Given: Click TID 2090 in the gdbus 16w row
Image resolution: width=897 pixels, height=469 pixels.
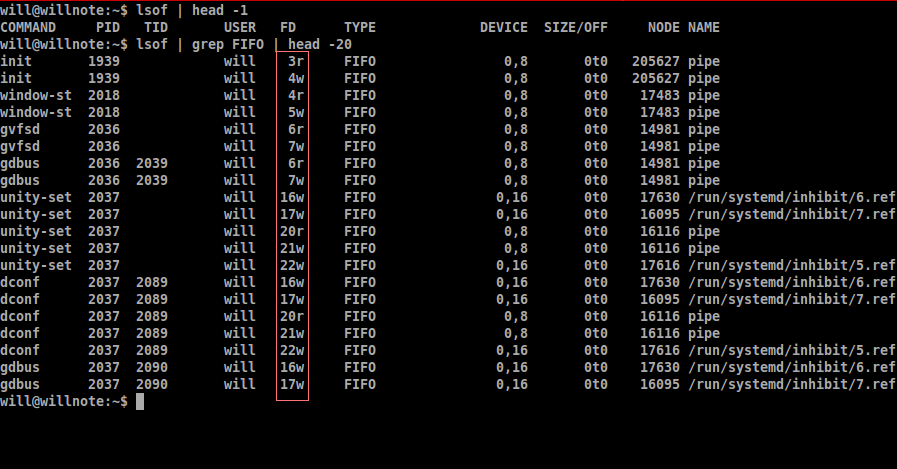Looking at the screenshot, I should coord(152,367).
